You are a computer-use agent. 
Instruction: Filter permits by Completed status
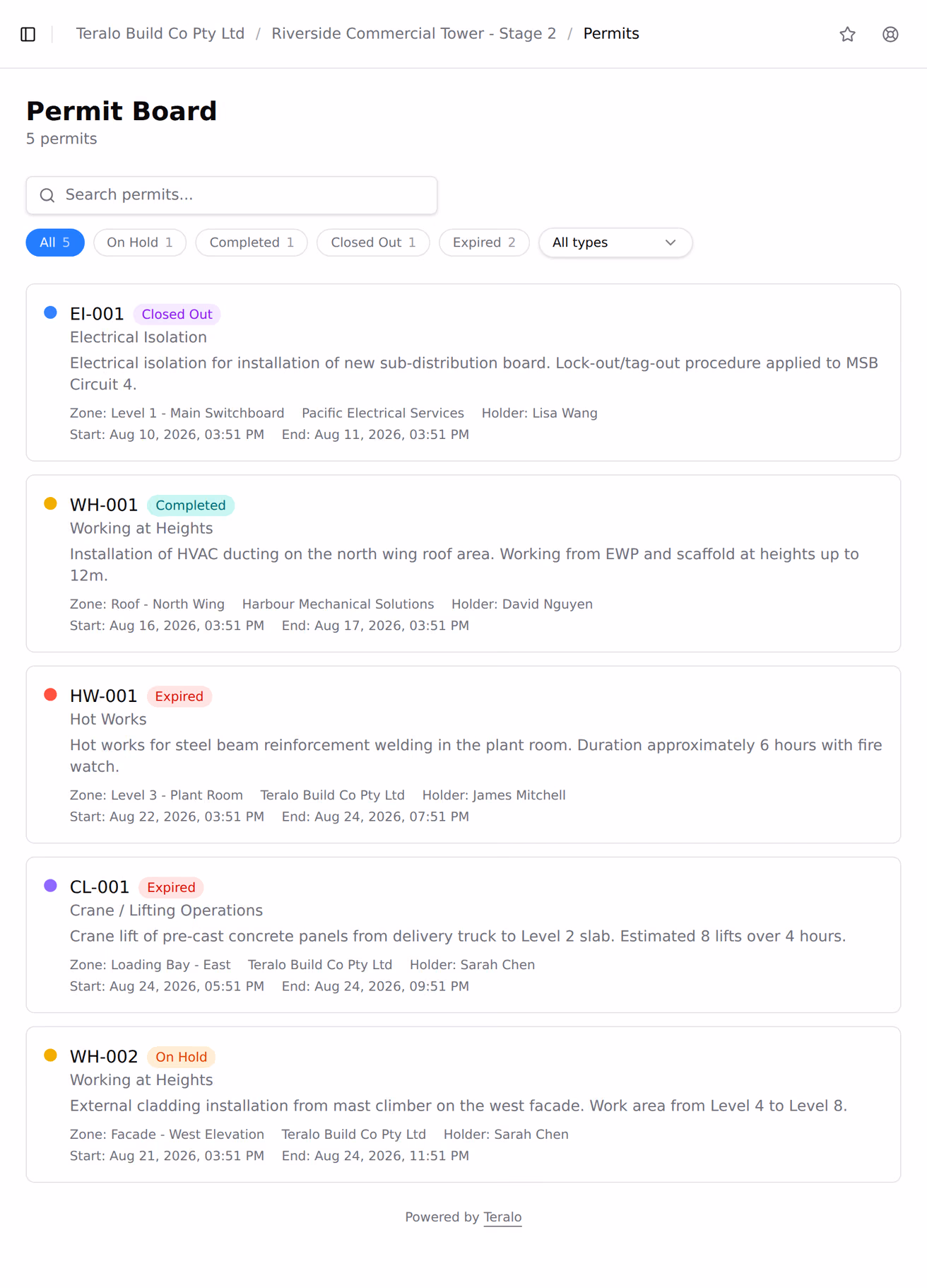252,242
